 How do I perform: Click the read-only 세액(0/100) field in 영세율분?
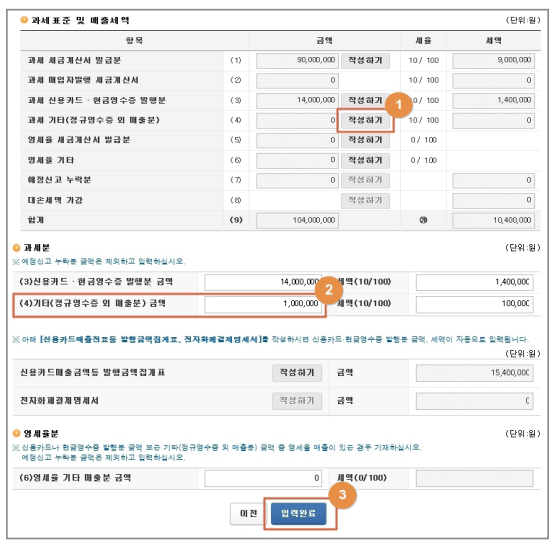(x=475, y=478)
